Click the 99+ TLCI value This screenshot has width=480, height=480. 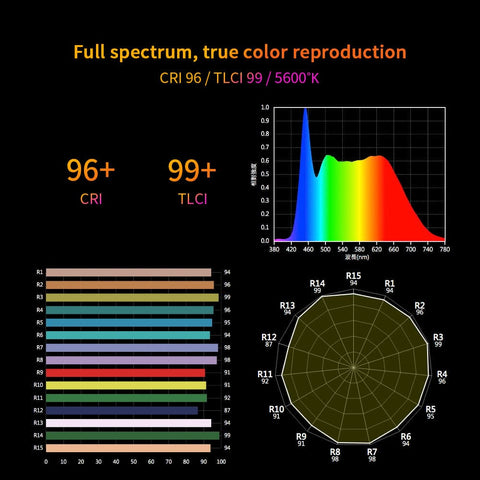coord(192,170)
